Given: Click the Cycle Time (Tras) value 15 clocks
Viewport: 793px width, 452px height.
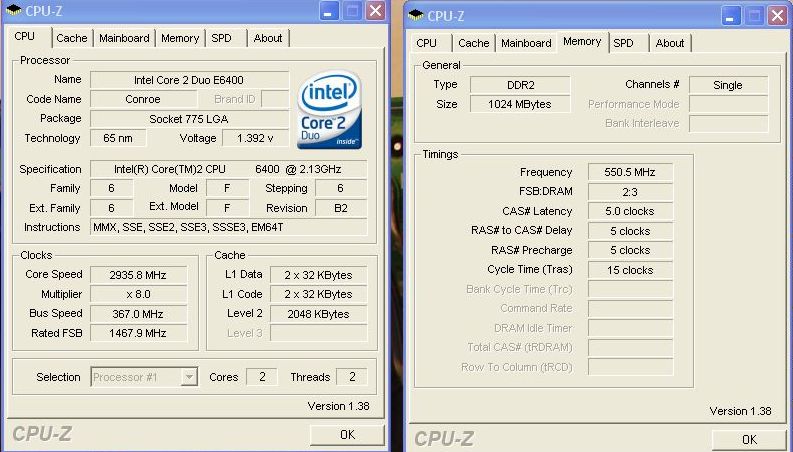Looking at the screenshot, I should 630,270.
